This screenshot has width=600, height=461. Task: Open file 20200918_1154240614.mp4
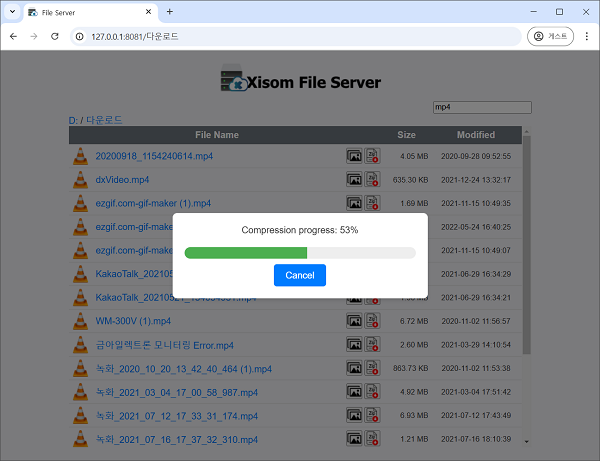[154, 156]
